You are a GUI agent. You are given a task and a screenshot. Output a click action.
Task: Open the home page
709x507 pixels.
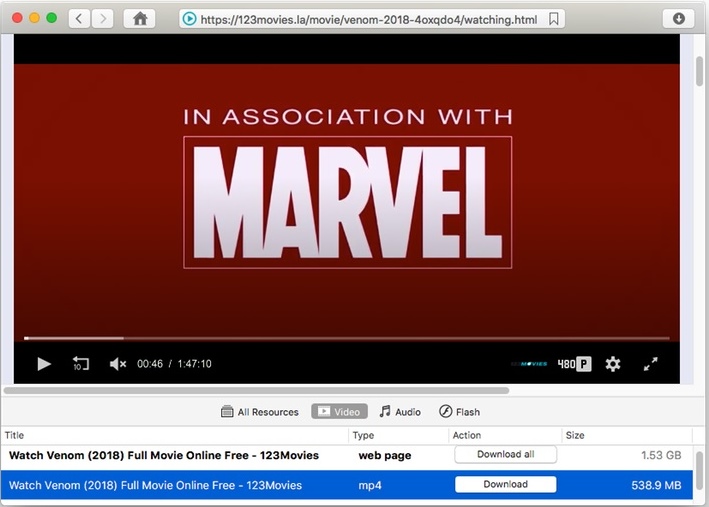click(x=140, y=19)
